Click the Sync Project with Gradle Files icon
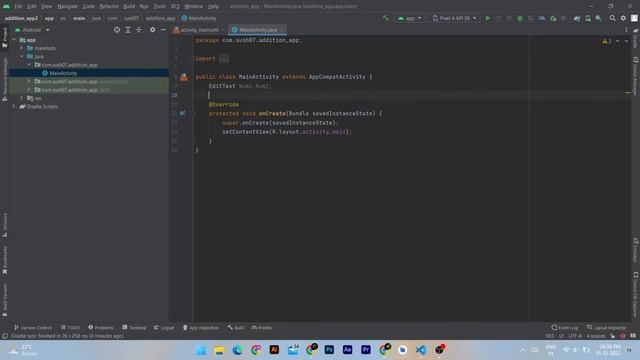The height and width of the screenshot is (360, 640). pos(577,18)
